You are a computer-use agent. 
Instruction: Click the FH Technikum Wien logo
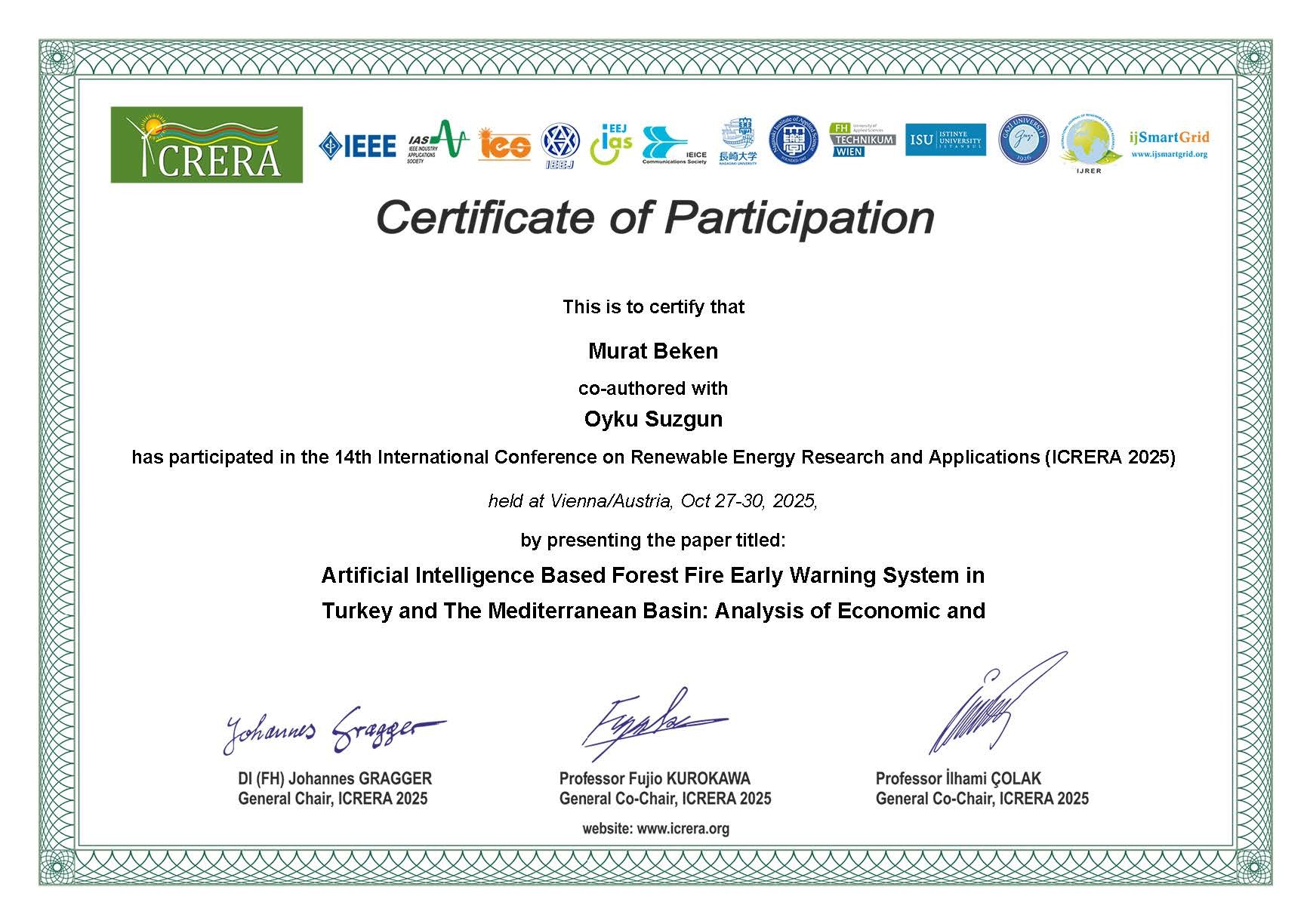pyautogui.click(x=862, y=140)
